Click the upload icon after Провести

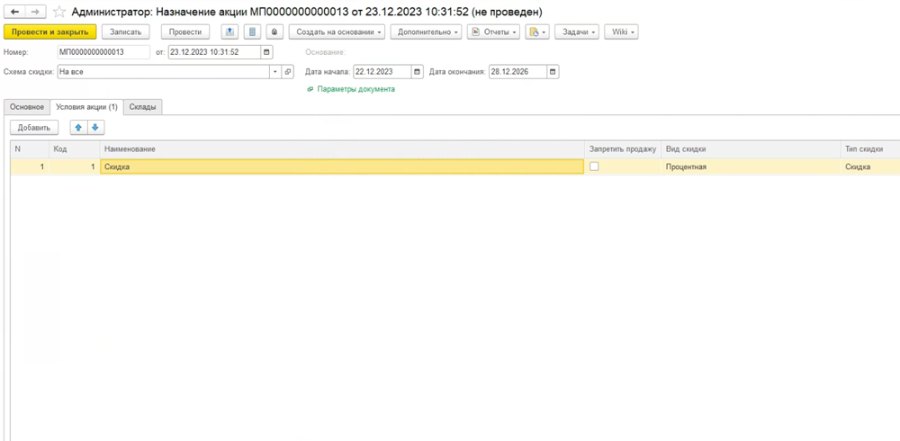tap(230, 32)
